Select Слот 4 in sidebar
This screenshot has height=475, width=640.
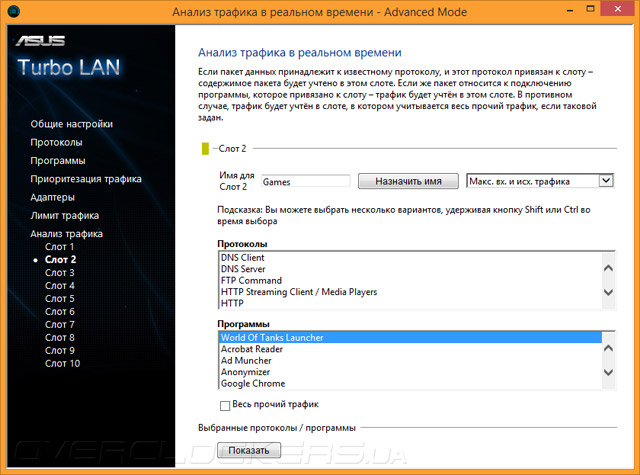pyautogui.click(x=60, y=286)
